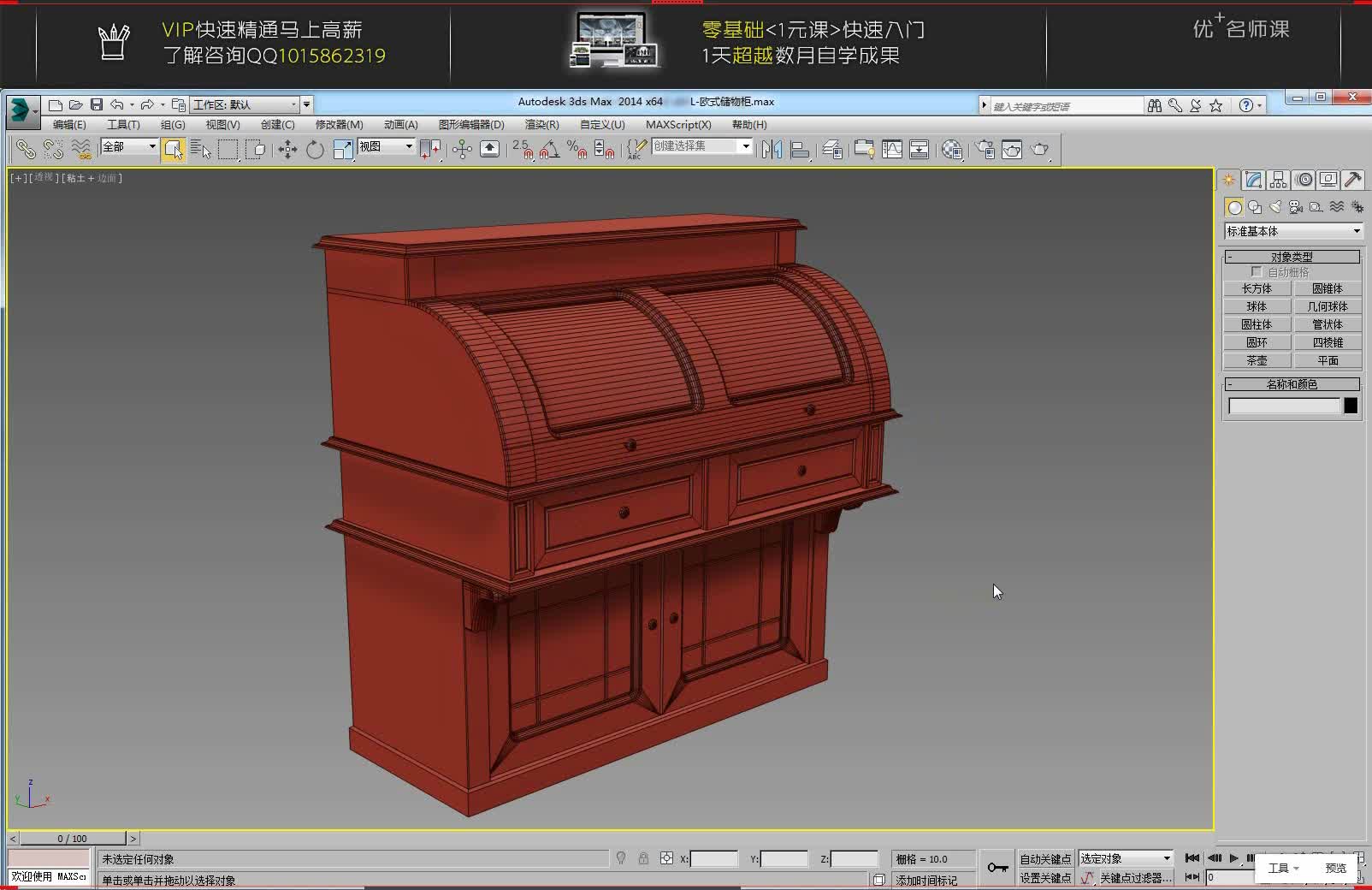The image size is (1372, 890).
Task: Click the object color swatch
Action: click(x=1351, y=406)
